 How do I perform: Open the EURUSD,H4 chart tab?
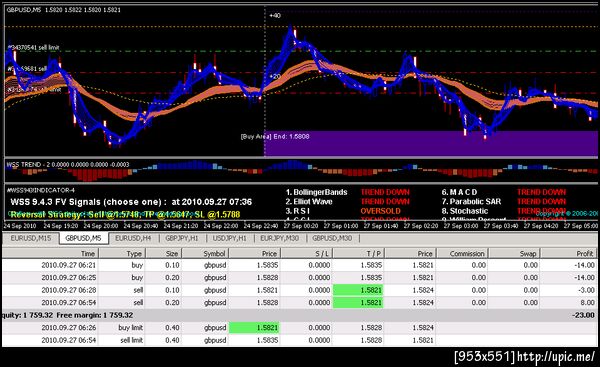coord(133,238)
